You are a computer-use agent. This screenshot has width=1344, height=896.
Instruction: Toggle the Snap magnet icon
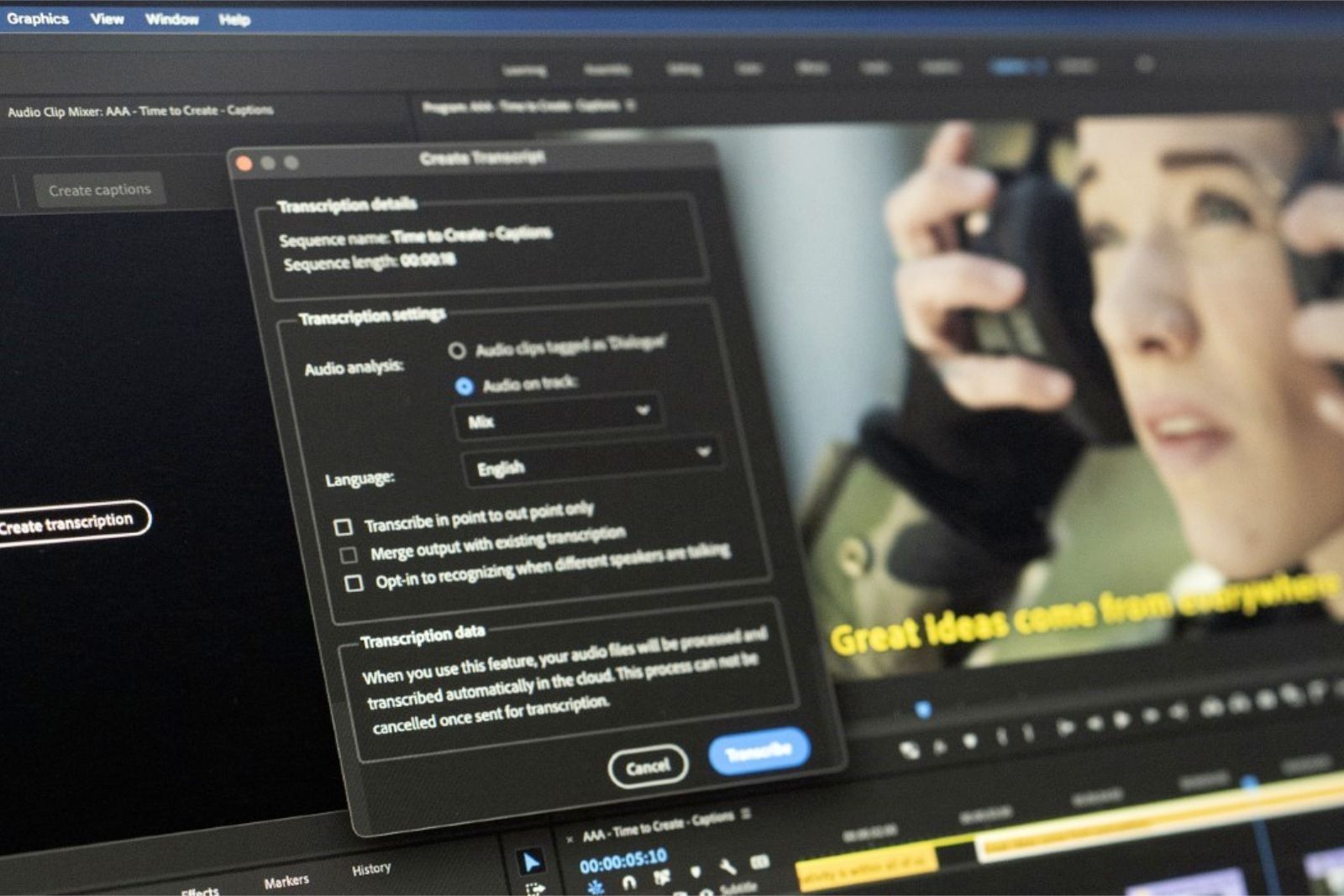click(x=629, y=882)
